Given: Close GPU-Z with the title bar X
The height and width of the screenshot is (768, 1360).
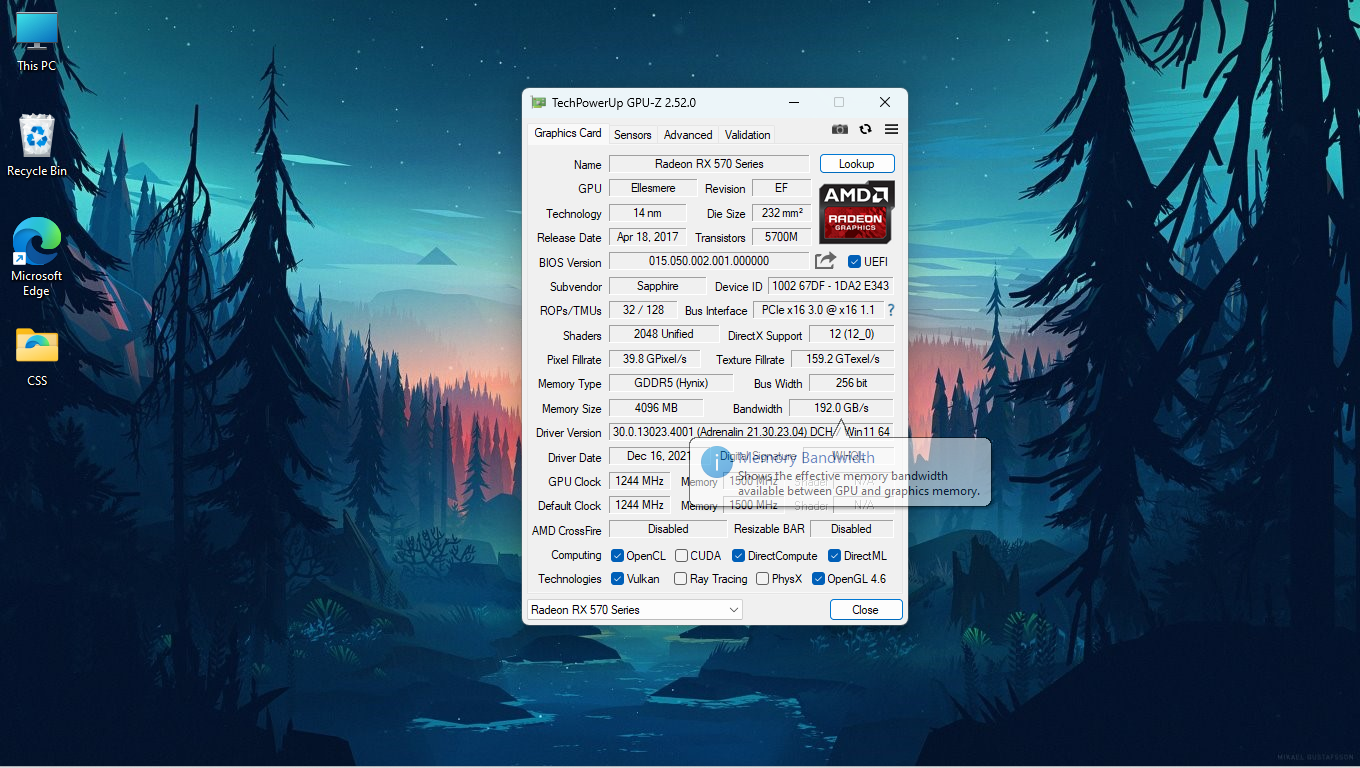Looking at the screenshot, I should coord(885,102).
